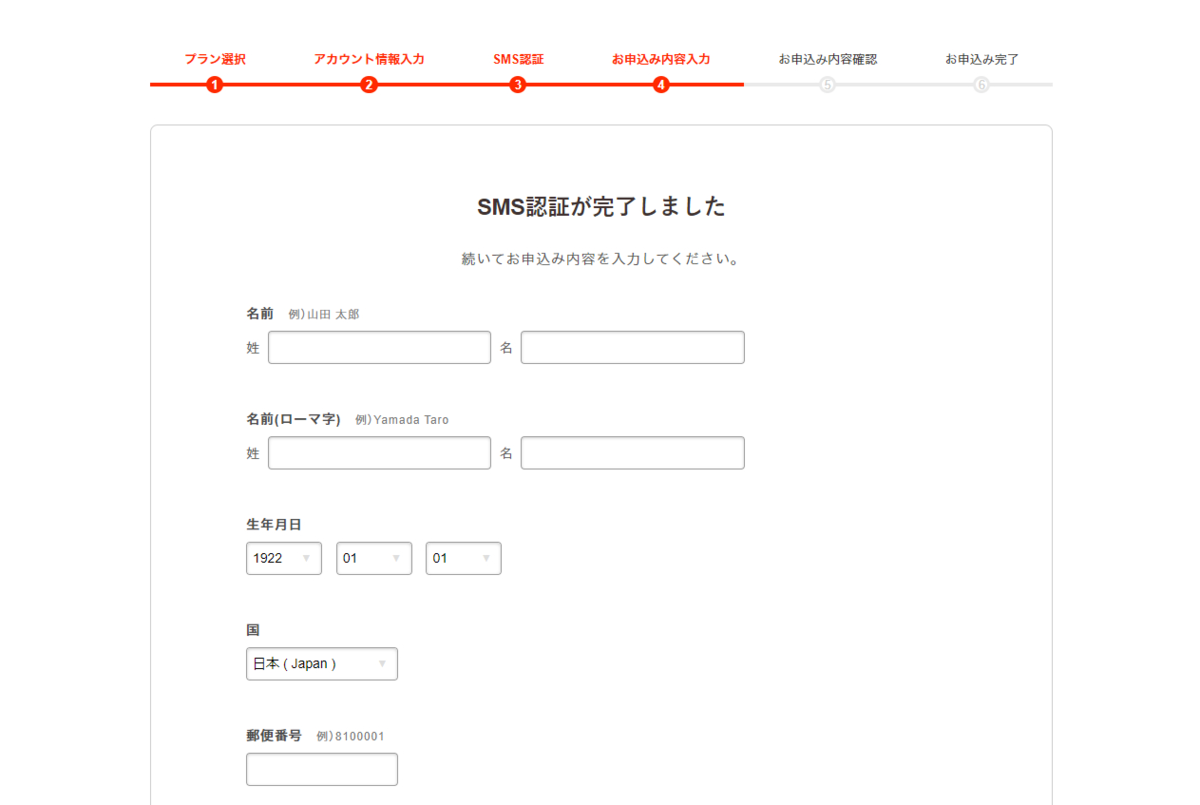1200x805 pixels.
Task: Click step 6 circle for お申込み完了
Action: 981,85
